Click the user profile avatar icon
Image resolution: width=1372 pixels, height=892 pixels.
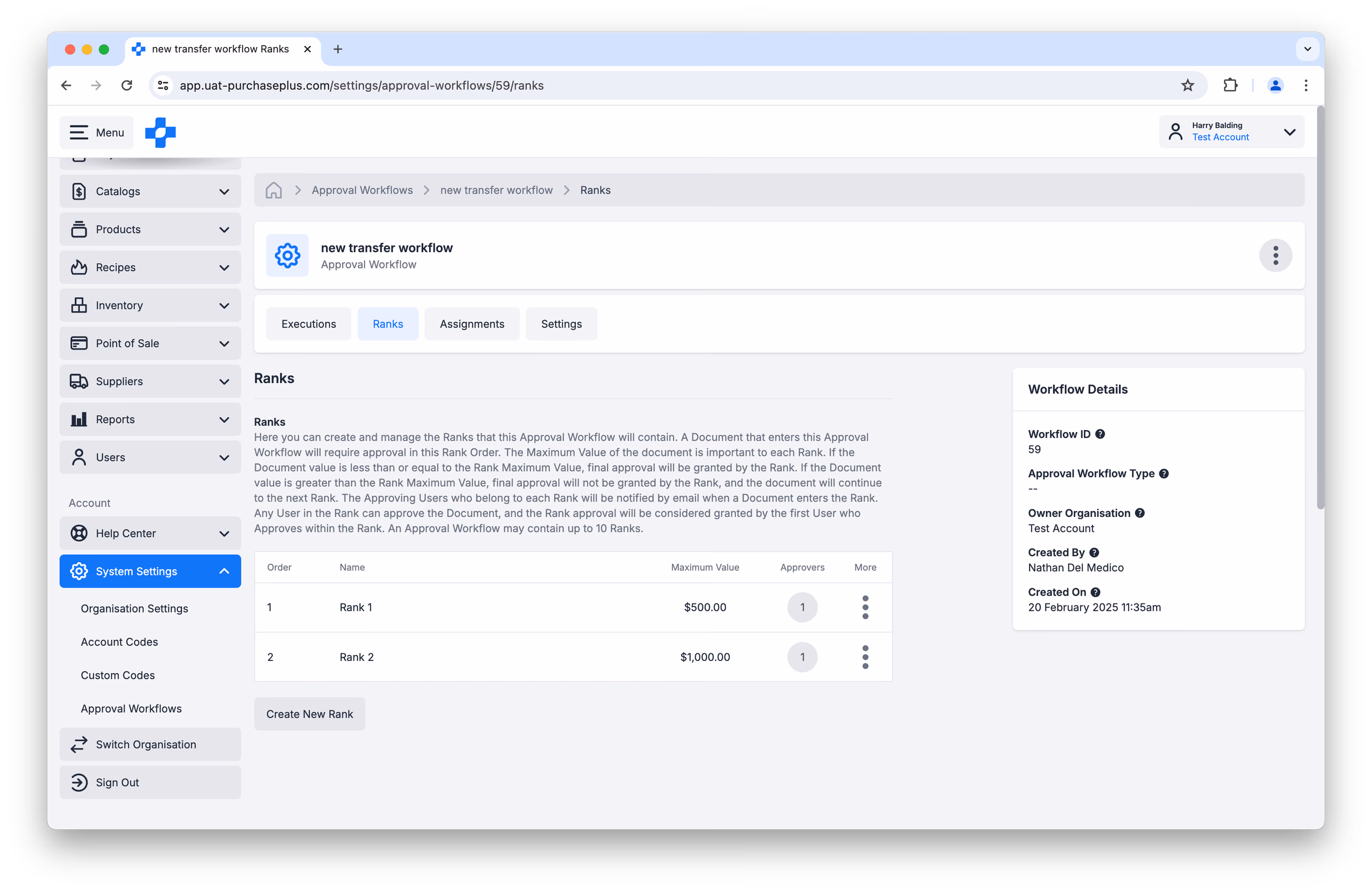pyautogui.click(x=1175, y=132)
